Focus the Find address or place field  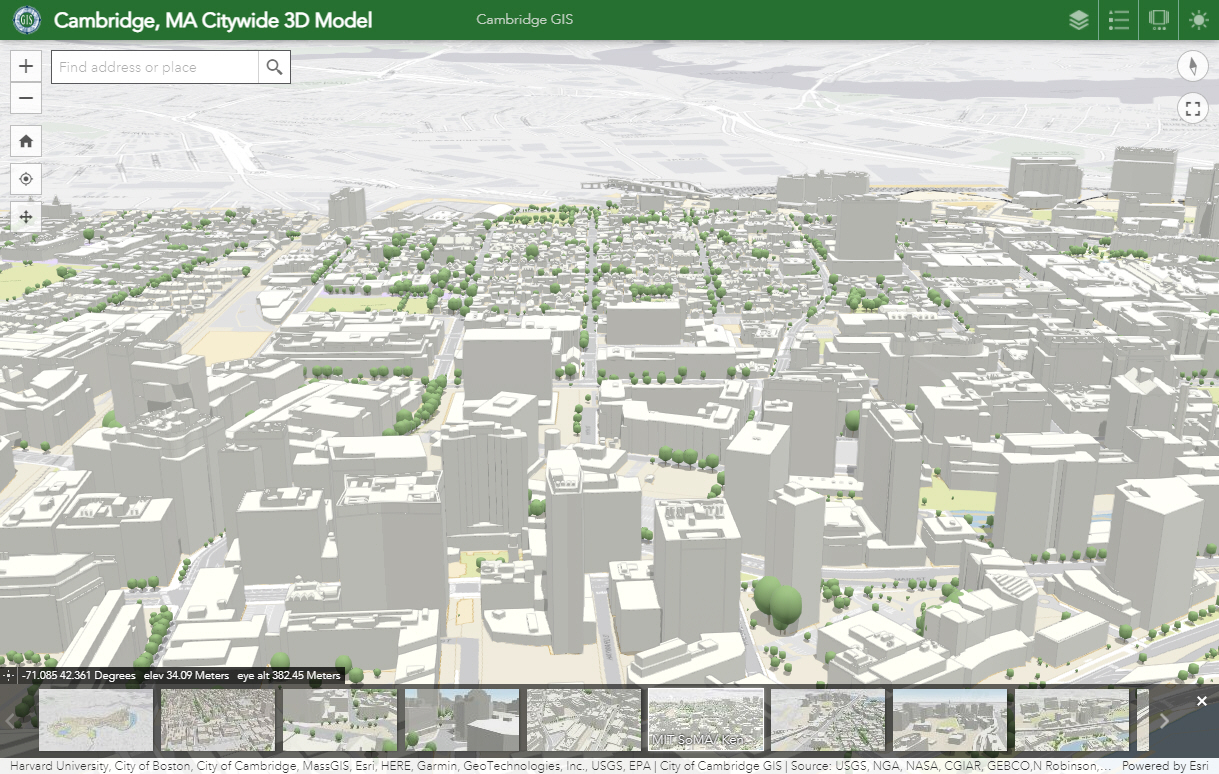point(155,67)
